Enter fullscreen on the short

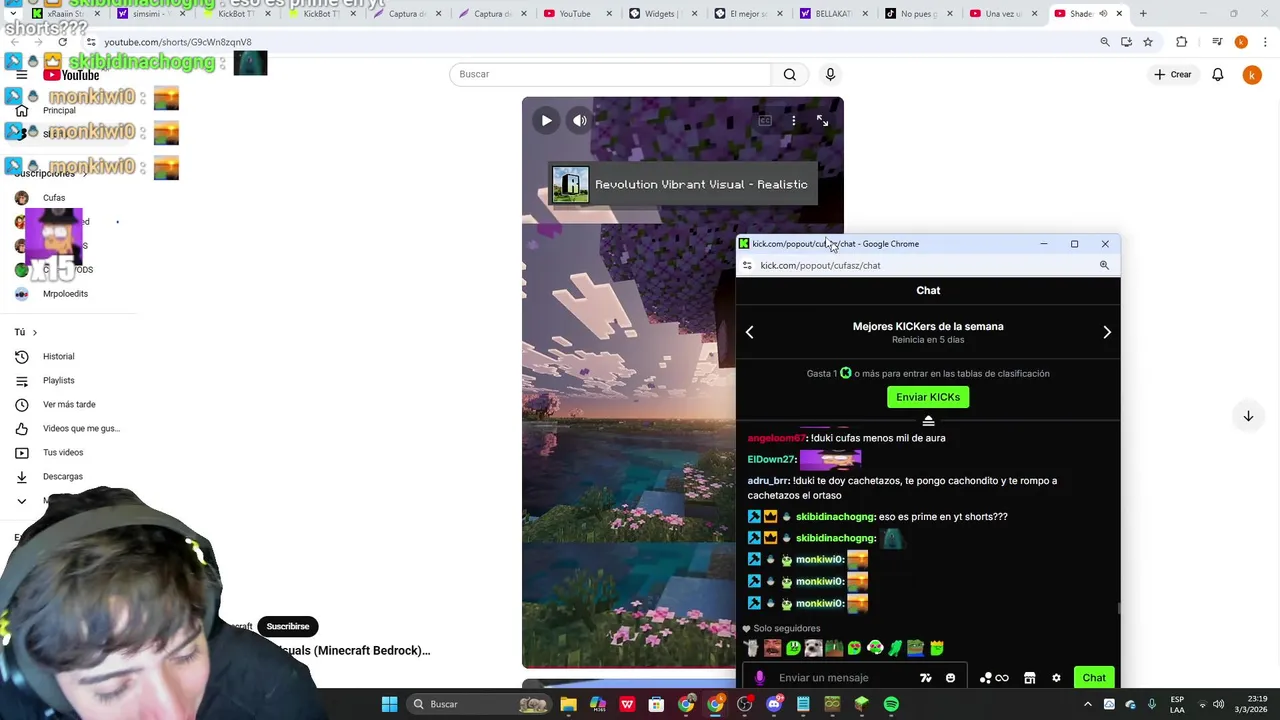click(x=822, y=121)
